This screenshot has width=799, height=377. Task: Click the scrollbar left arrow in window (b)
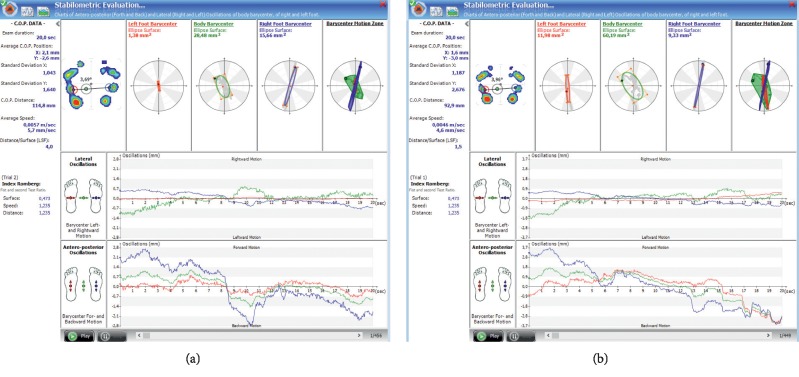click(548, 336)
